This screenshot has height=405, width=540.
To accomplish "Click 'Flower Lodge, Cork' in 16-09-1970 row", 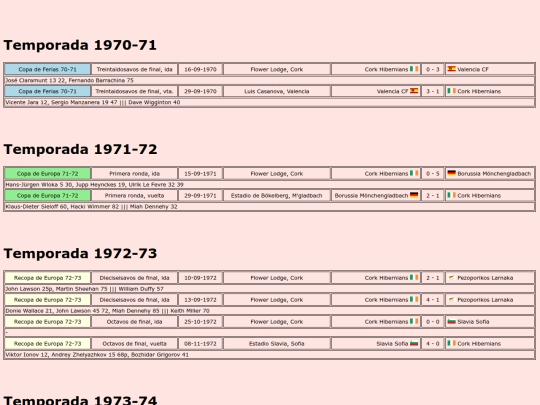I will (277, 69).
